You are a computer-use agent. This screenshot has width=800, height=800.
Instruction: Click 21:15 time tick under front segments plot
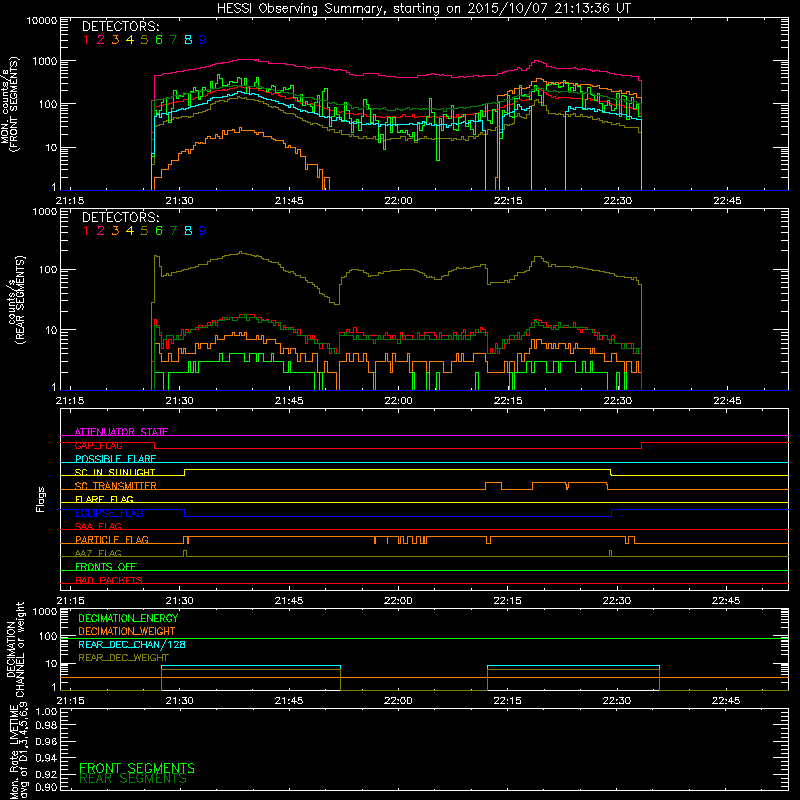(x=70, y=201)
